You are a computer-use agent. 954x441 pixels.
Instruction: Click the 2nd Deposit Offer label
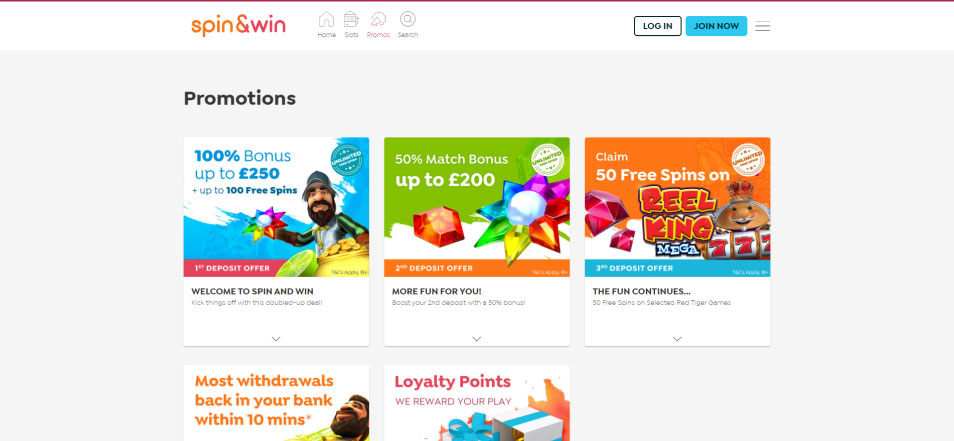click(433, 268)
